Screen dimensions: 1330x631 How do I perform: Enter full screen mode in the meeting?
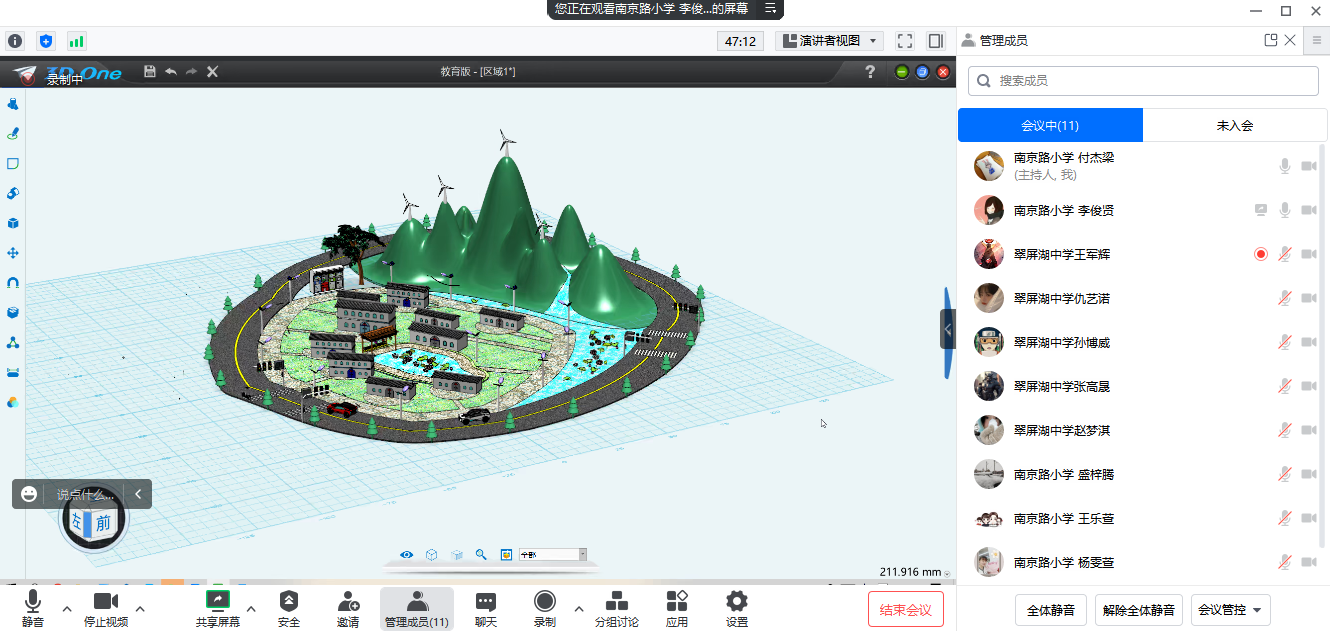905,41
